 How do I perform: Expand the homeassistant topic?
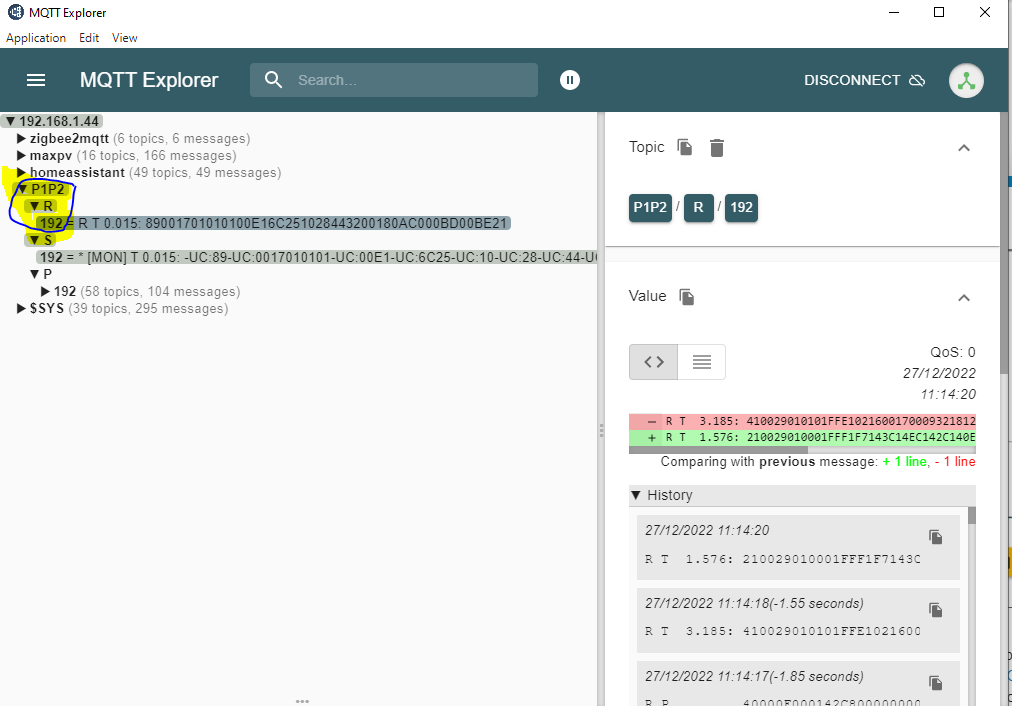(21, 172)
